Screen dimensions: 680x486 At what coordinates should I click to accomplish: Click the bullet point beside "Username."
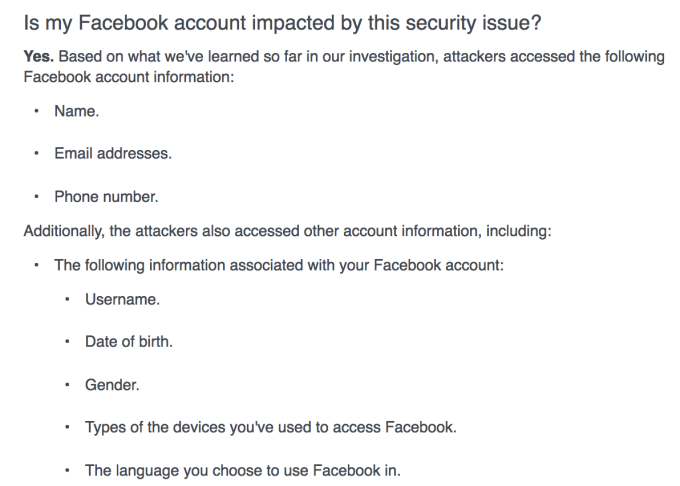[66, 299]
